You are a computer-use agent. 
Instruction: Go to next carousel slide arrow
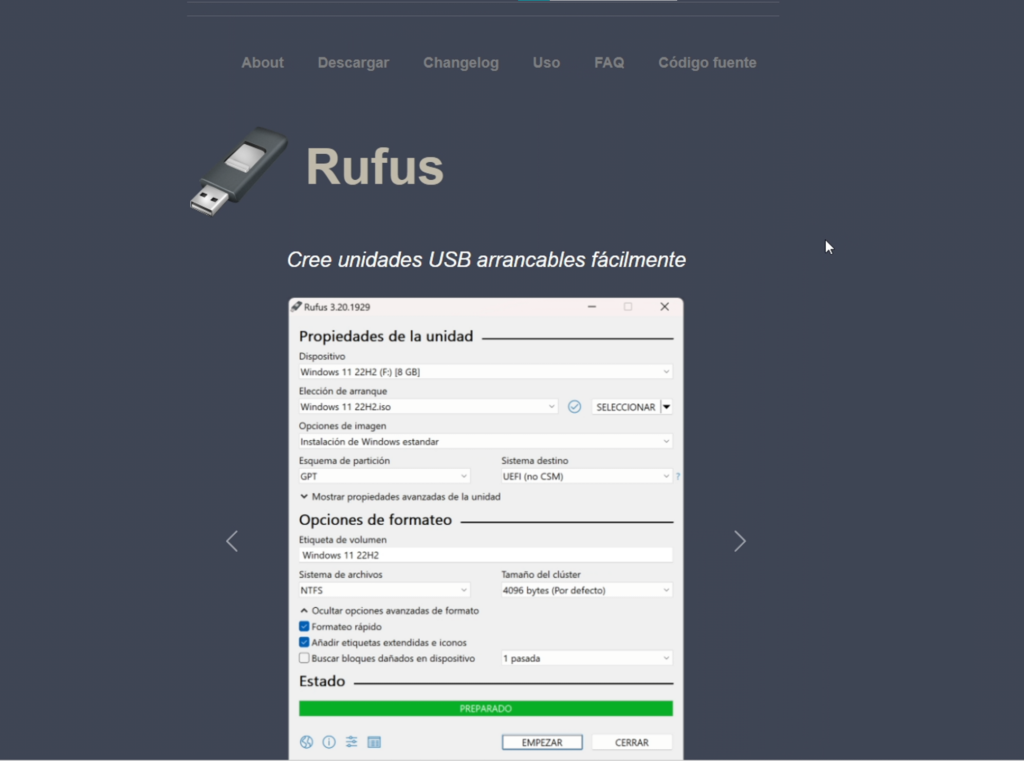pyautogui.click(x=739, y=541)
